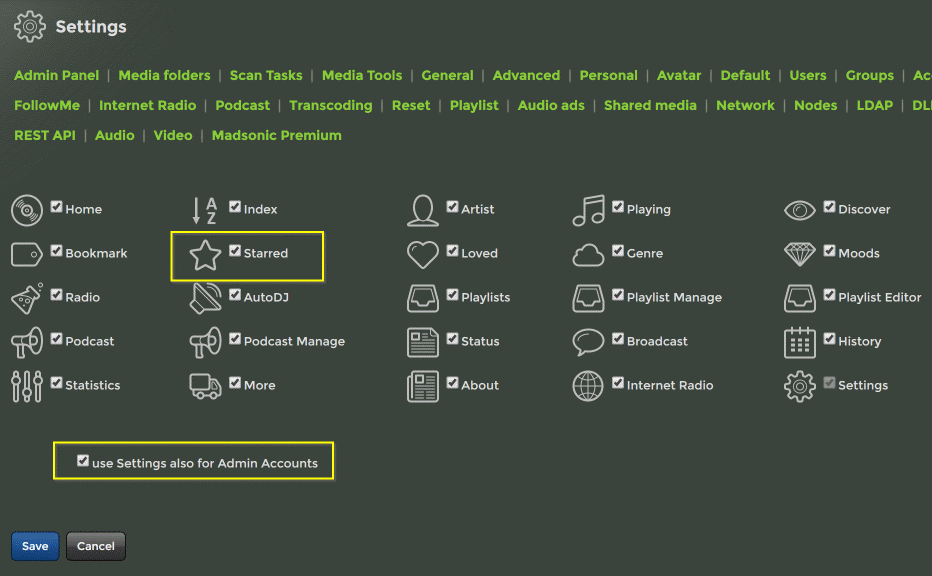Click the Statistics sliders icon
The width and height of the screenshot is (932, 576).
tap(27, 386)
